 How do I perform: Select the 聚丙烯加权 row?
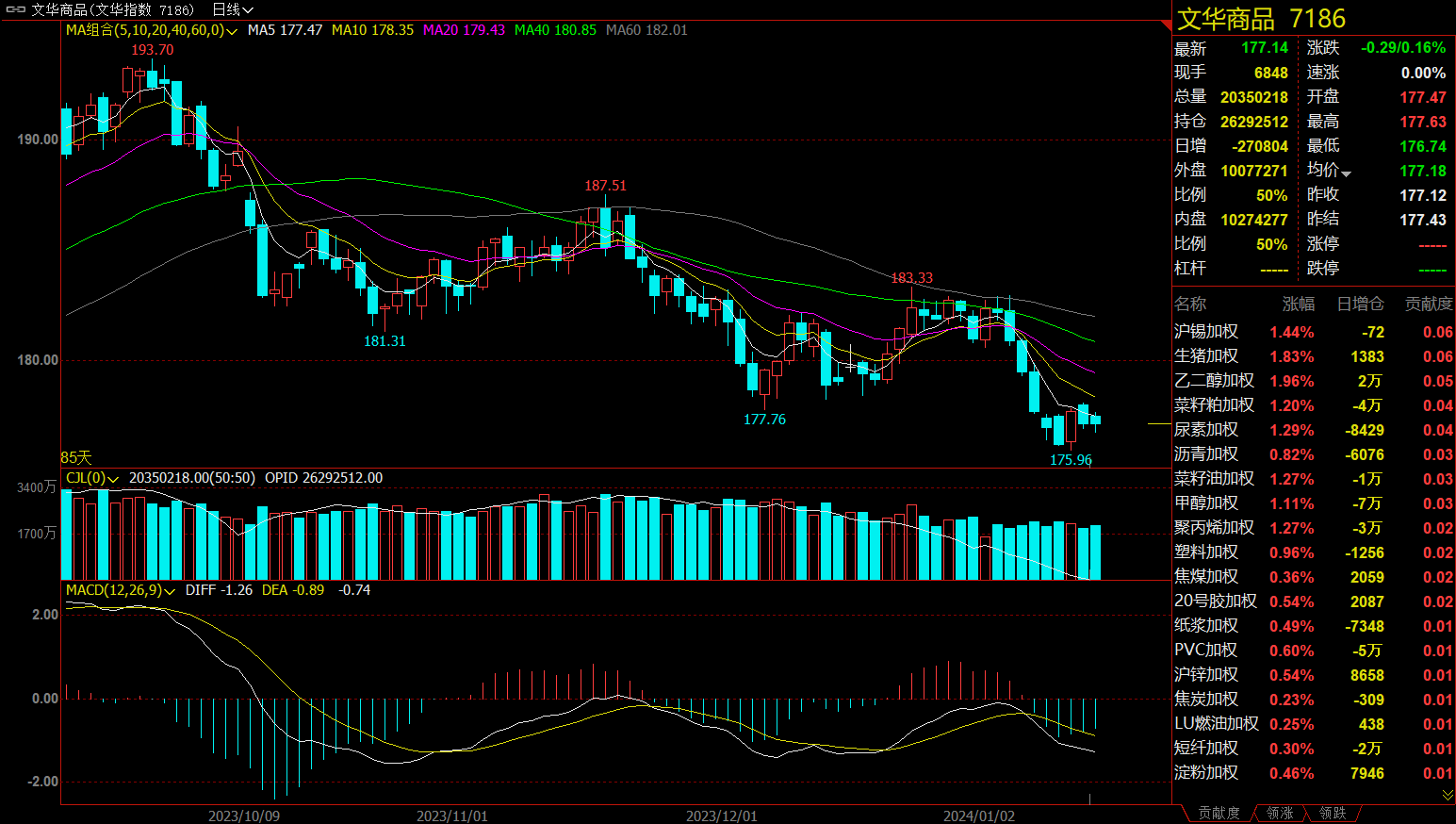click(1314, 528)
